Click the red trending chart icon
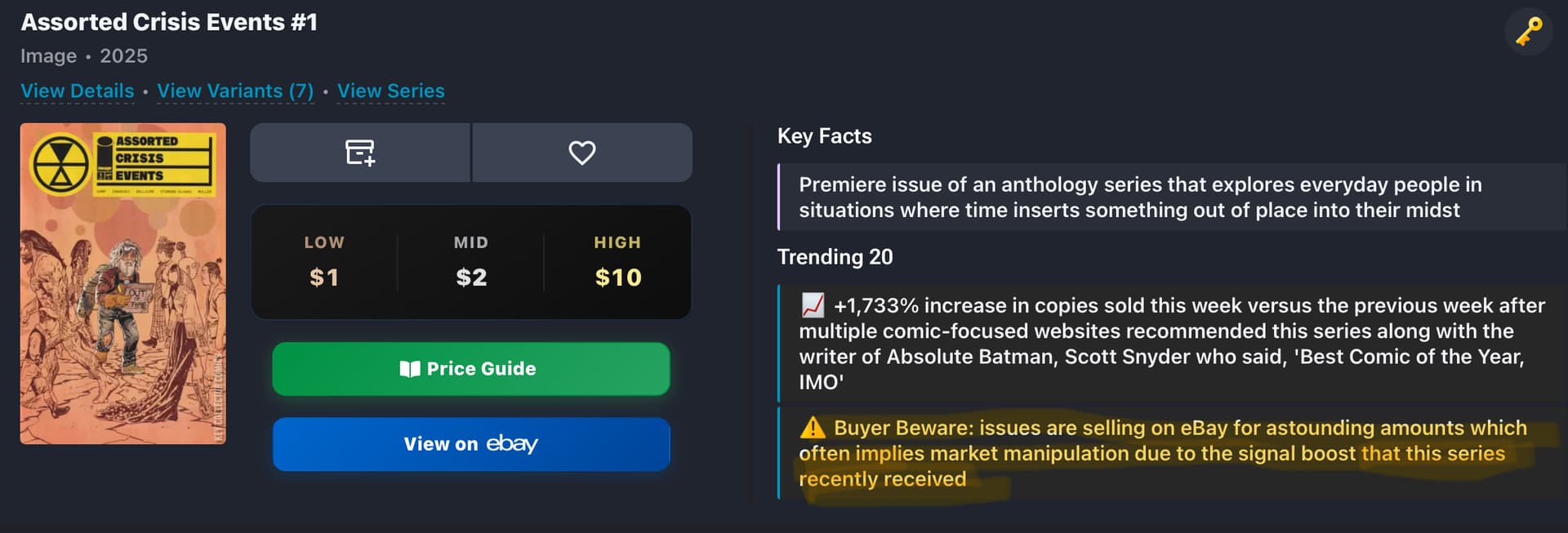Screen dimensions: 1568x533 point(813,305)
